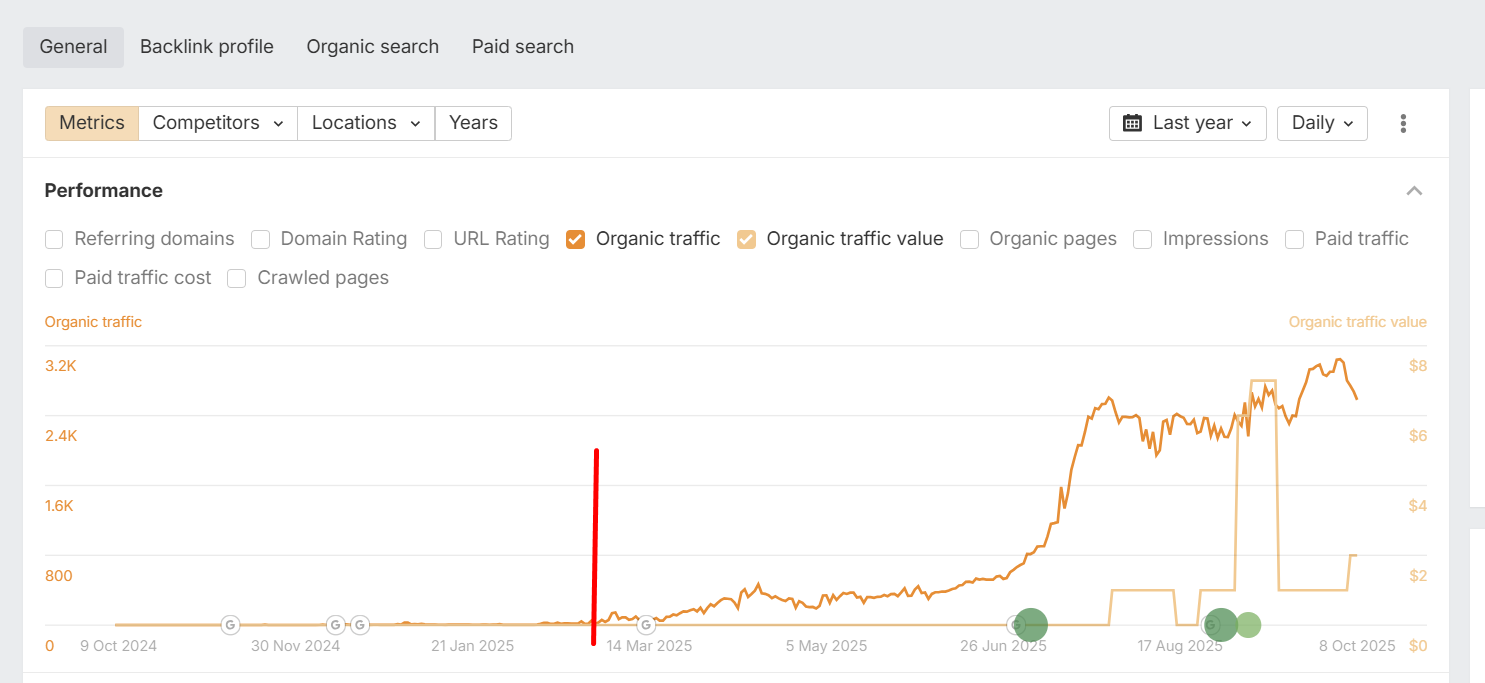Click the rightmost of the two adjacent Google markers near 30 Nov 2024
The height and width of the screenshot is (683, 1485).
(x=359, y=625)
